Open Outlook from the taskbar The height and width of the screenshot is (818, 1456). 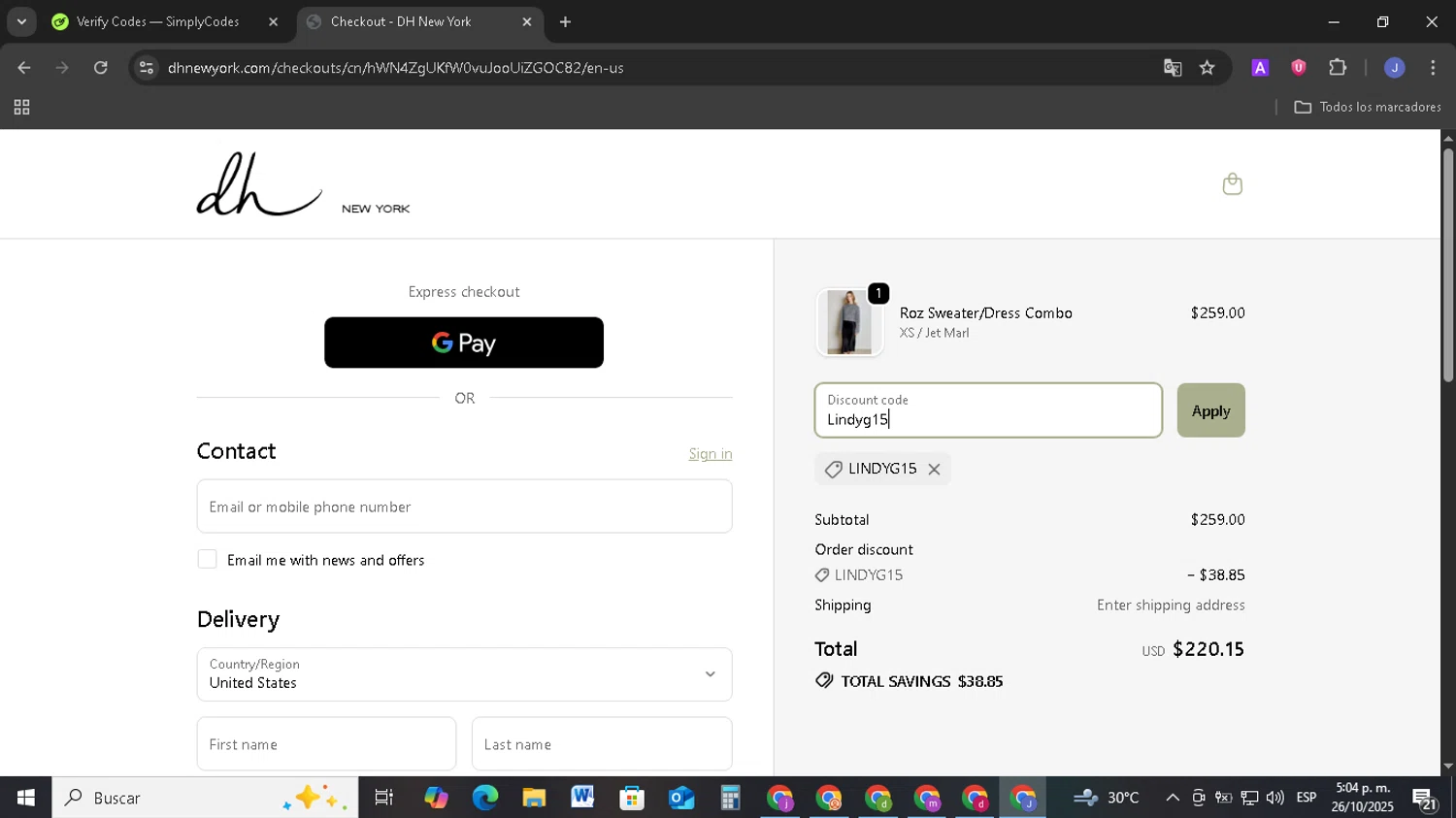tap(681, 798)
